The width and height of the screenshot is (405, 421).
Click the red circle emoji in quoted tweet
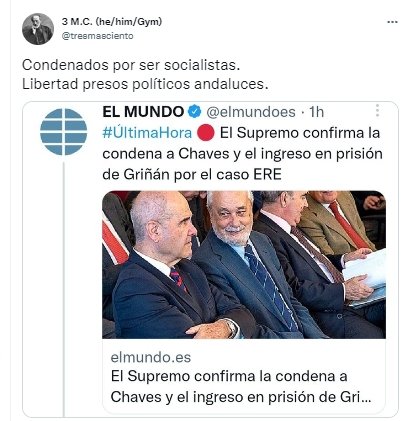coord(205,133)
